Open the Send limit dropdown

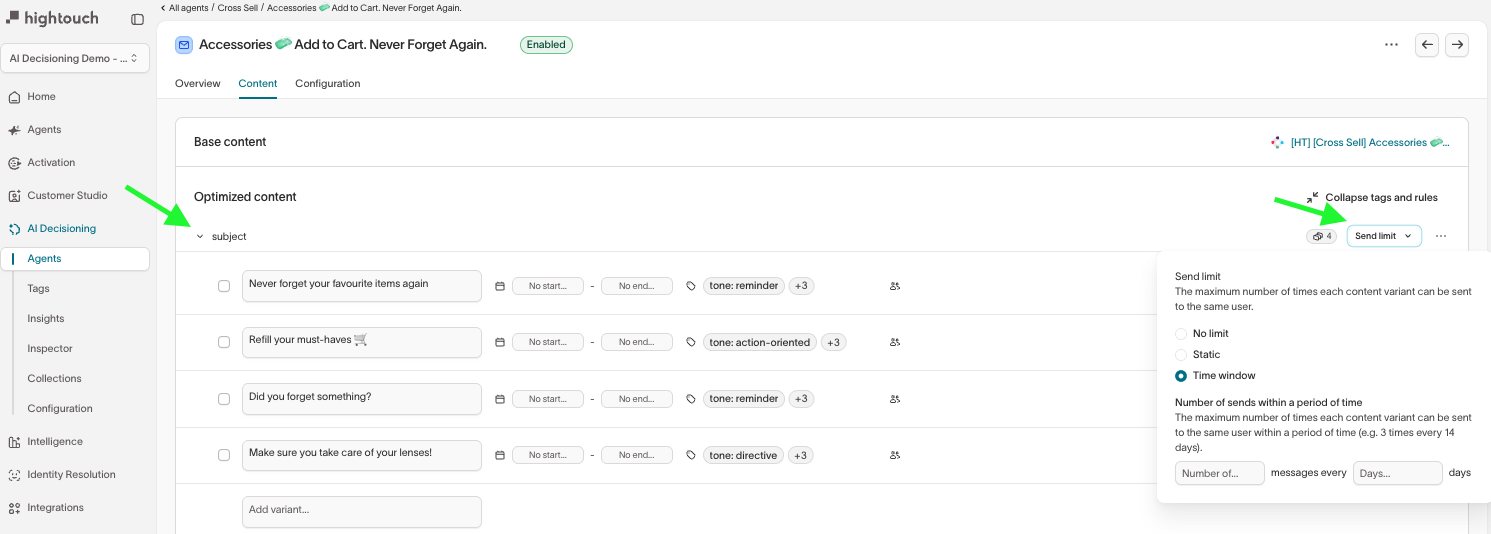(x=1383, y=237)
